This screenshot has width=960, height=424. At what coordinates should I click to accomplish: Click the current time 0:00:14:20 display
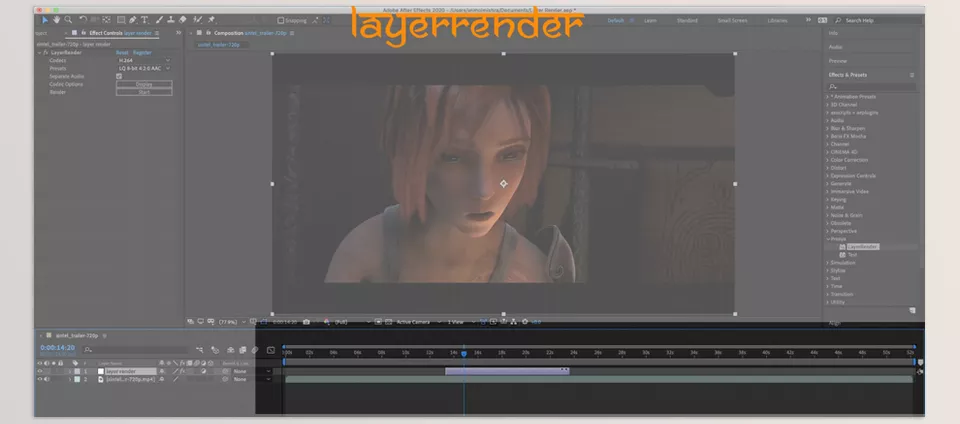58,348
